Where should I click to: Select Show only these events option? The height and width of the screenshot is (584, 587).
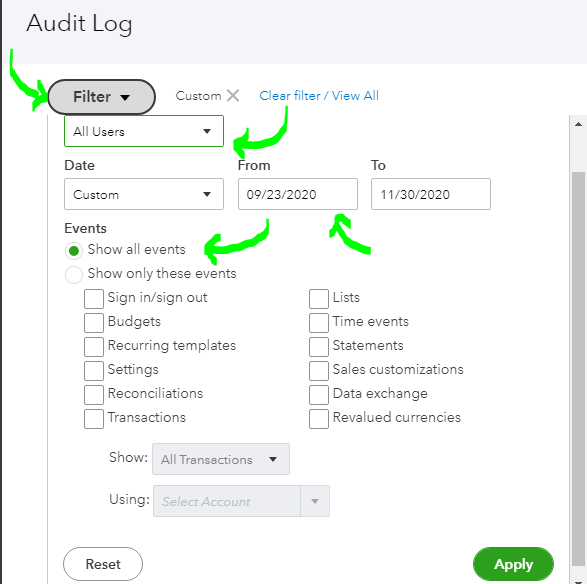coord(74,274)
